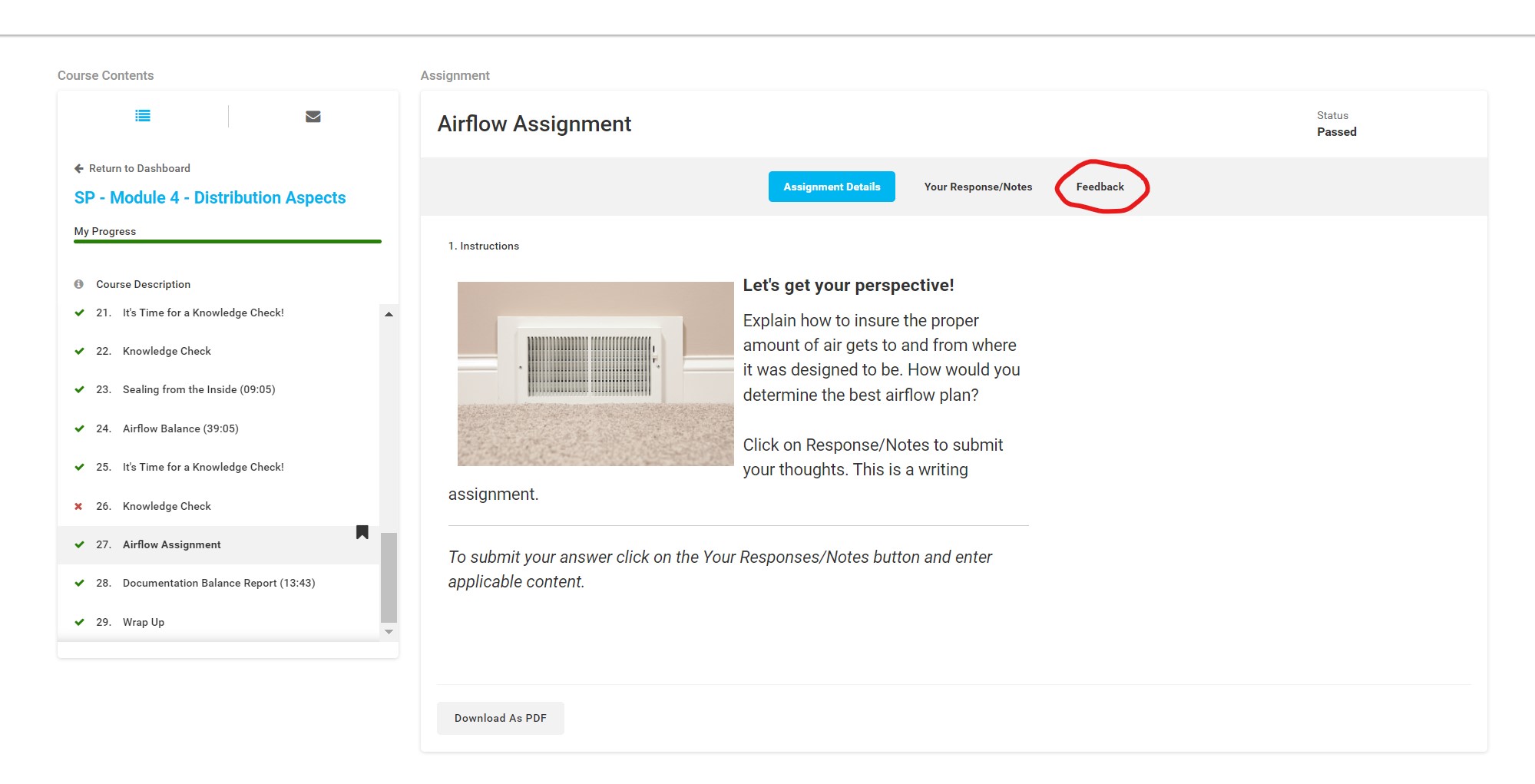Open the messages envelope icon
1535x784 pixels.
tap(313, 117)
